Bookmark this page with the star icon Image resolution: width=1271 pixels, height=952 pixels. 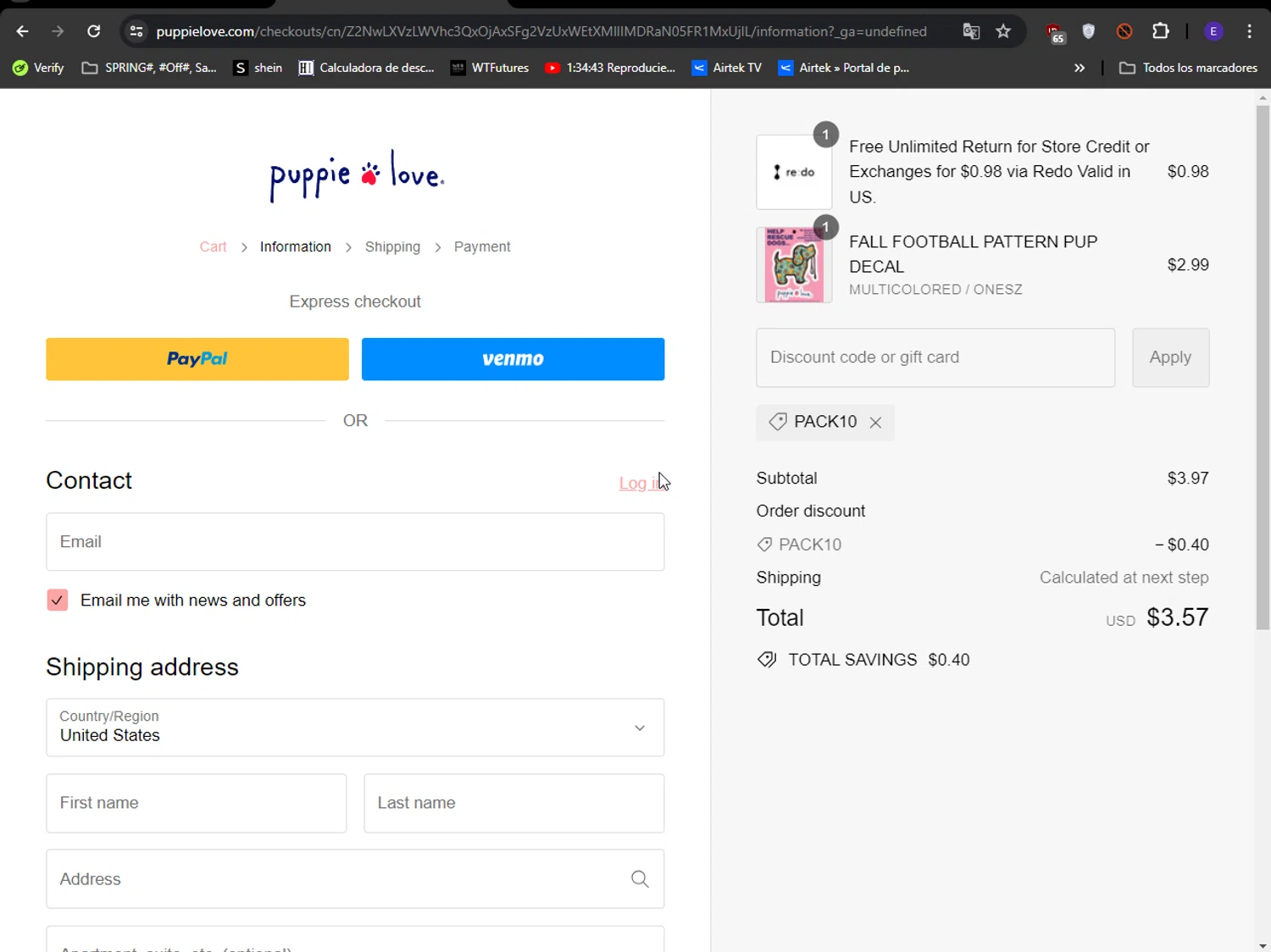click(1003, 31)
